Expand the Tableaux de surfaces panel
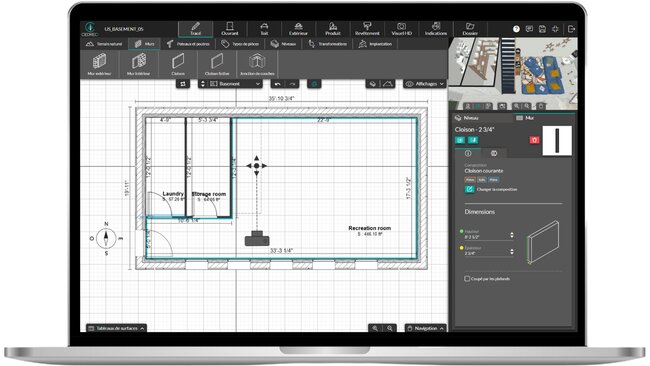The height and width of the screenshot is (366, 650). [116, 328]
